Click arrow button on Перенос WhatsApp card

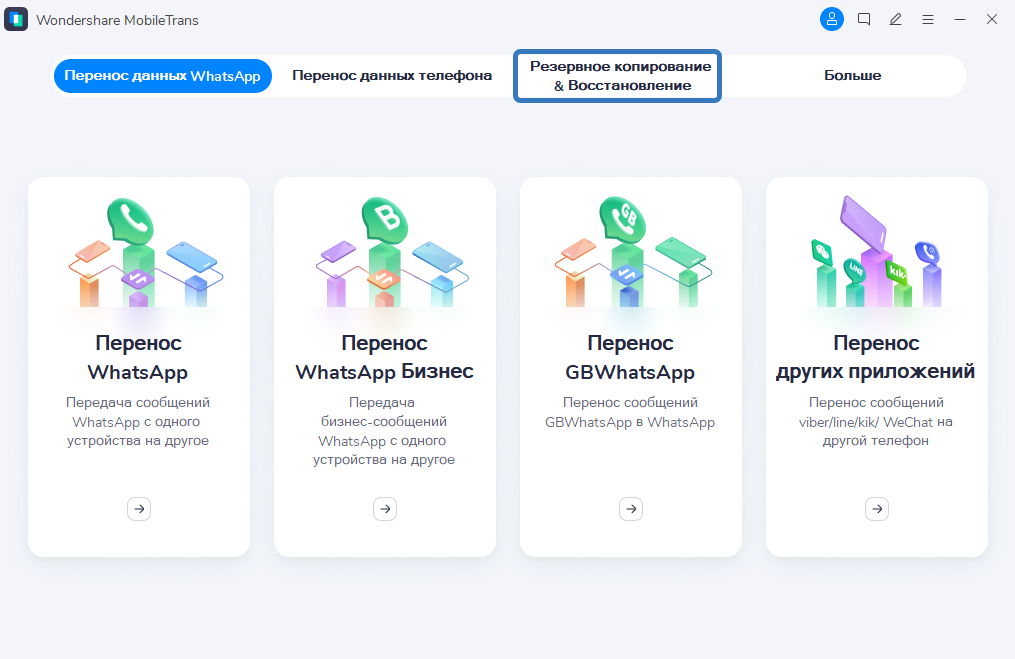click(139, 509)
